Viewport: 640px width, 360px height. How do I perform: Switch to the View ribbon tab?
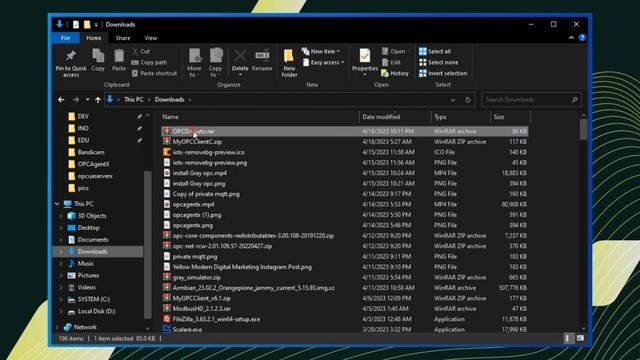pyautogui.click(x=151, y=38)
